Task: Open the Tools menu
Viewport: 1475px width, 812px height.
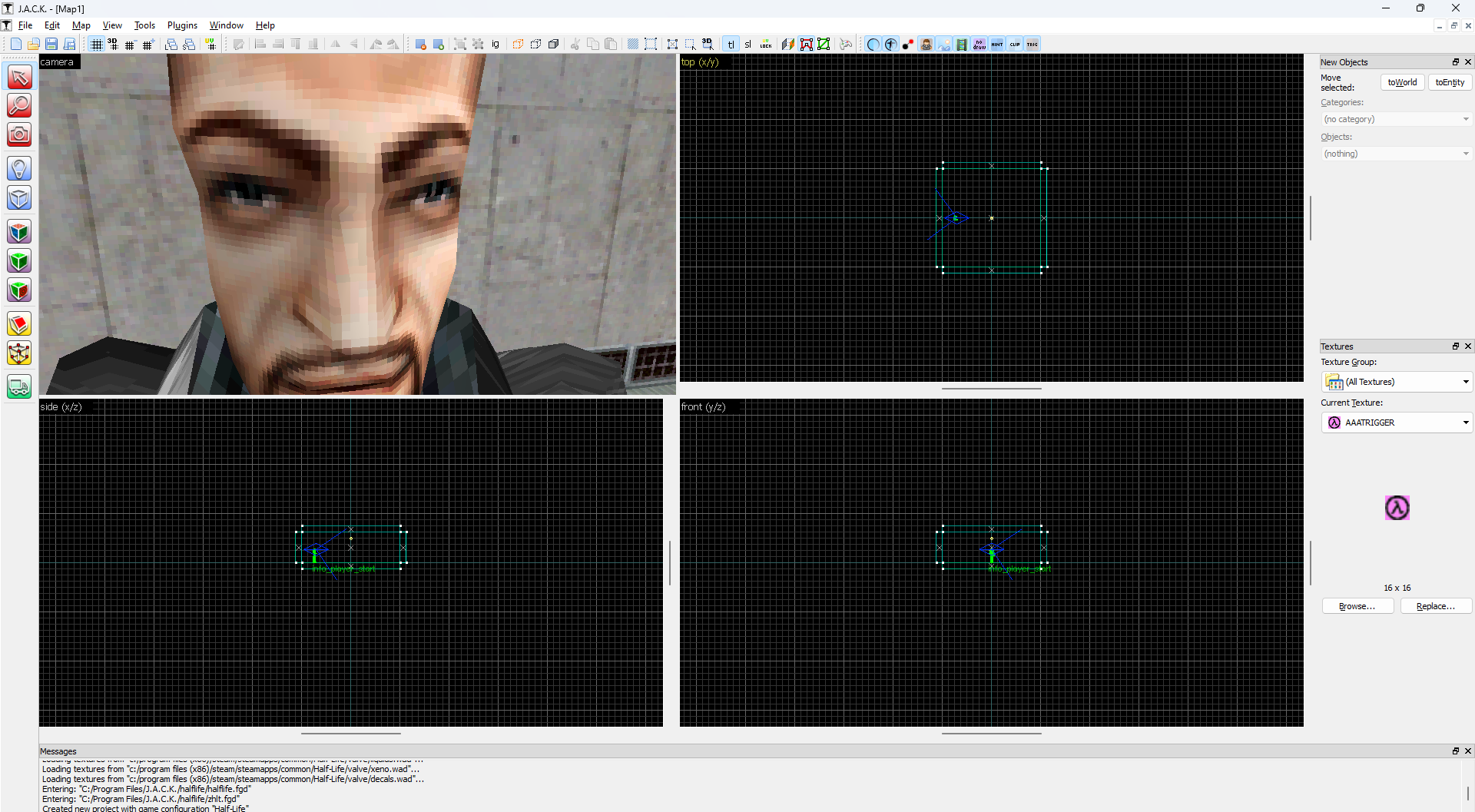Action: click(144, 25)
